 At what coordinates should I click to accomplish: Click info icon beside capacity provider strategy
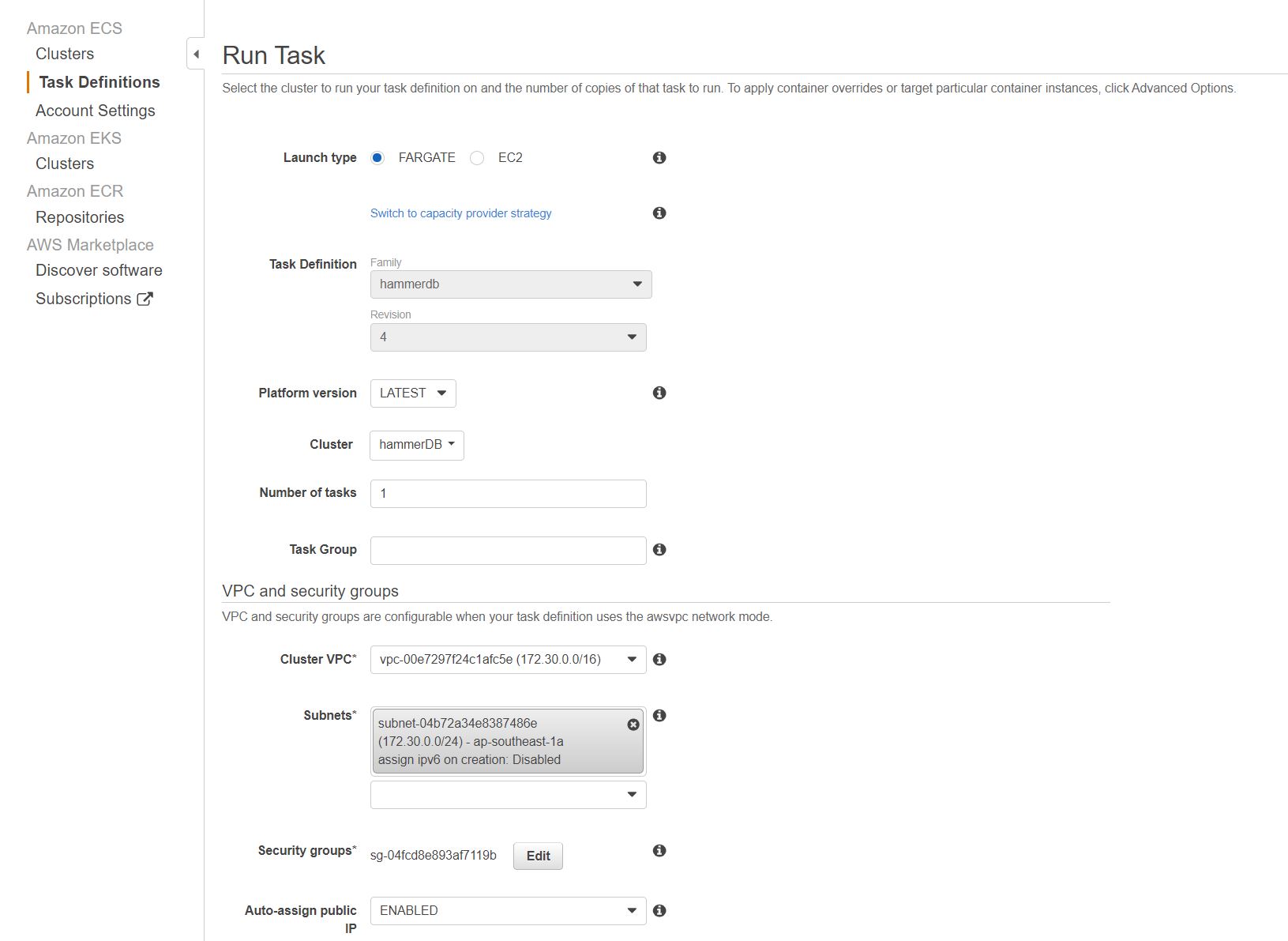[659, 213]
